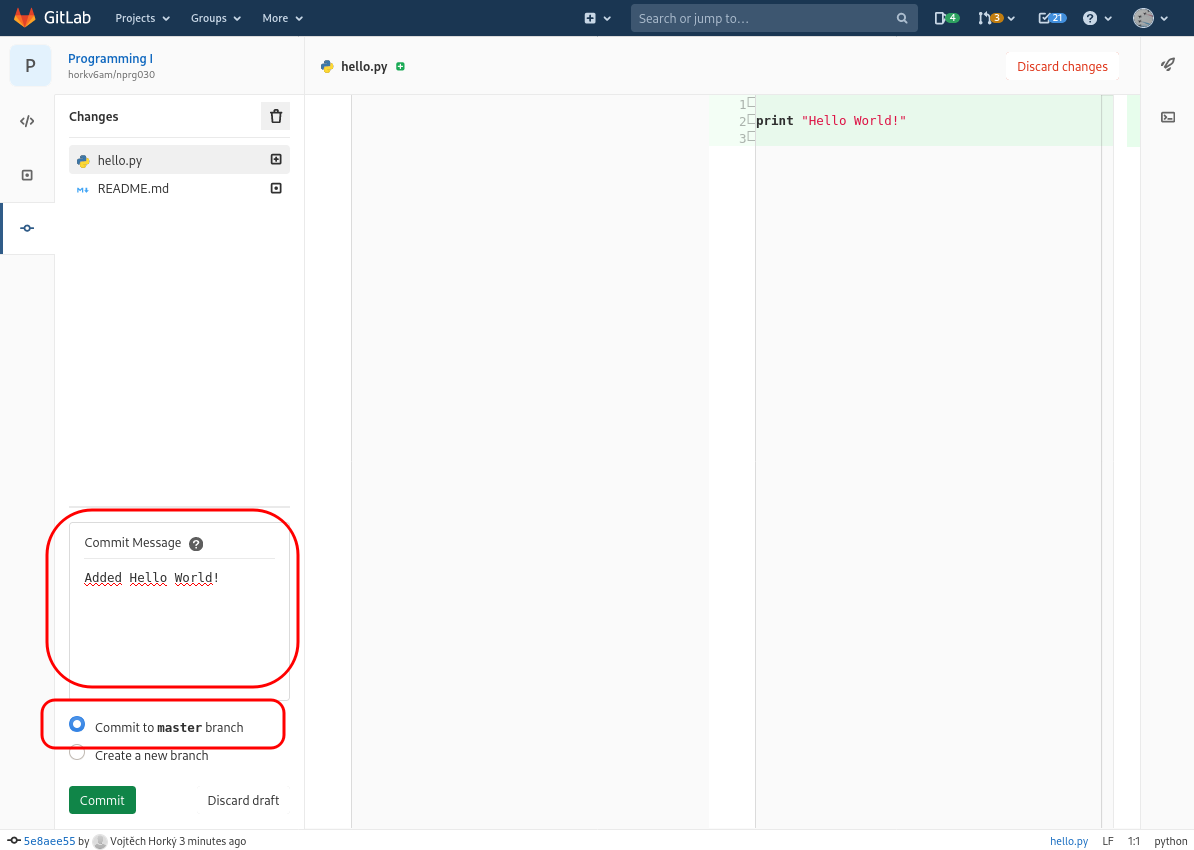Select hello.py in the Changes list
Viewport: 1194px width, 850px height.
click(120, 160)
